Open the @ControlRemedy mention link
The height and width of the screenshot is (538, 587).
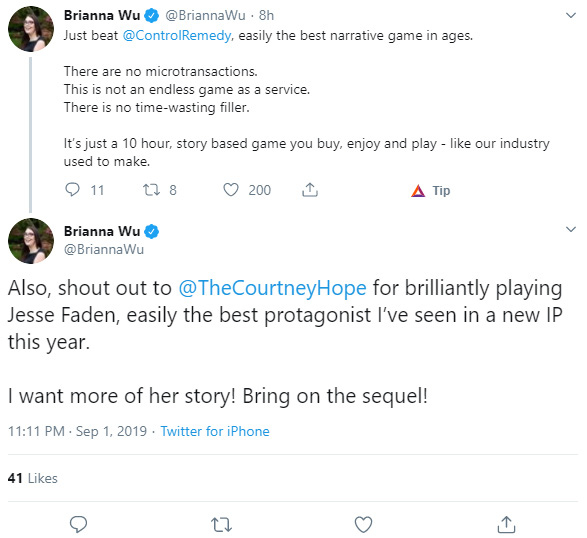point(177,36)
